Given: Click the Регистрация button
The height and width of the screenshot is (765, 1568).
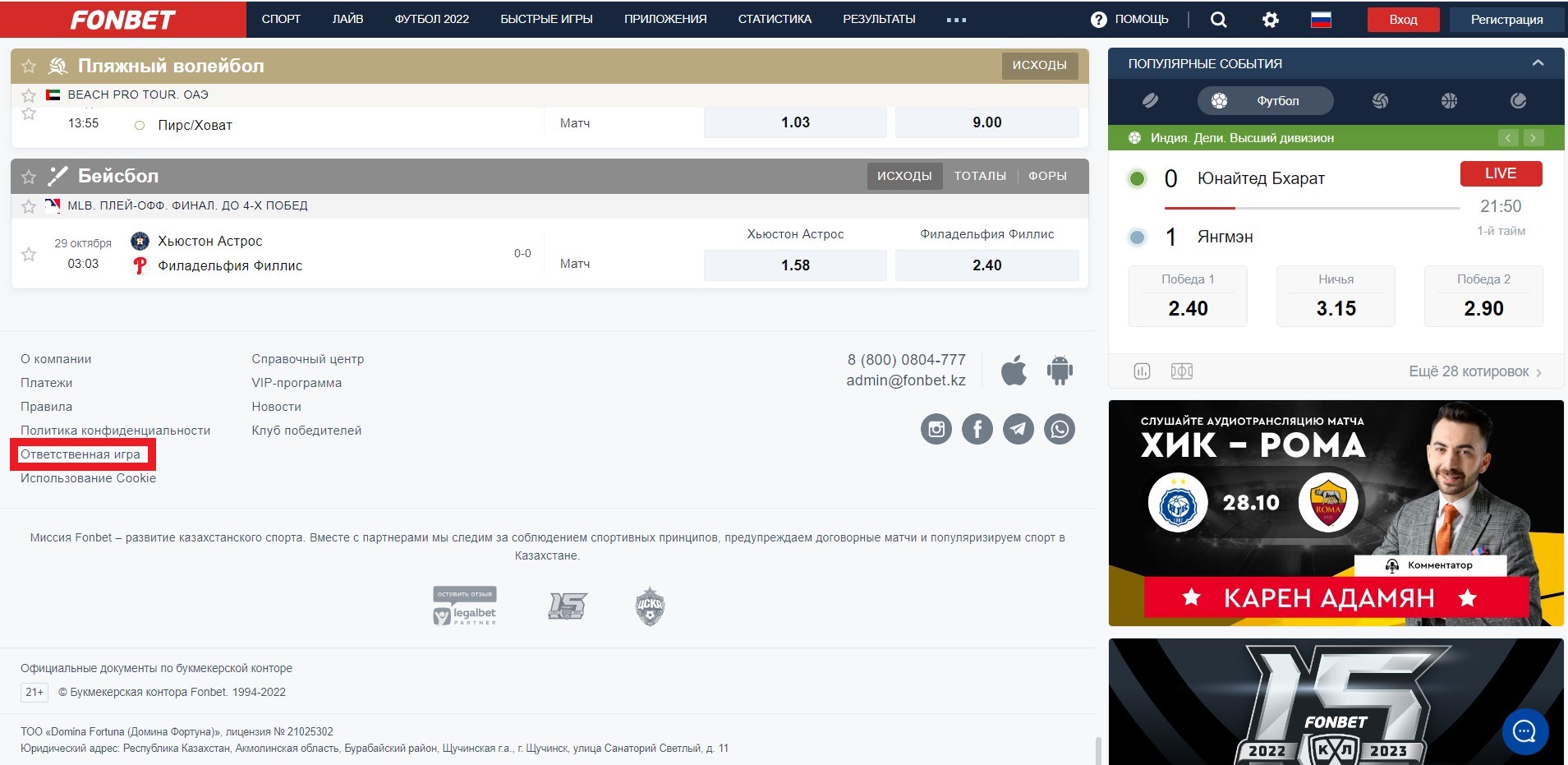Looking at the screenshot, I should tap(1506, 20).
